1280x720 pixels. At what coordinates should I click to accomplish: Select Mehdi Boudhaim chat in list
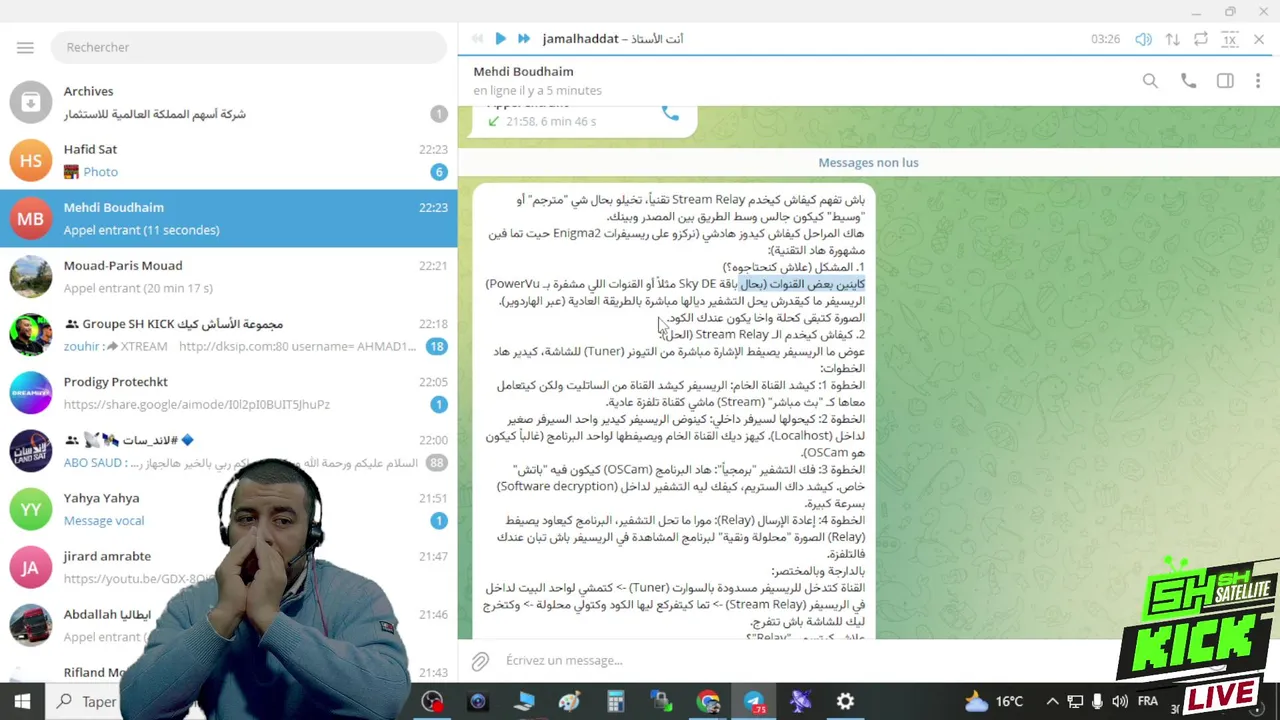tap(229, 218)
